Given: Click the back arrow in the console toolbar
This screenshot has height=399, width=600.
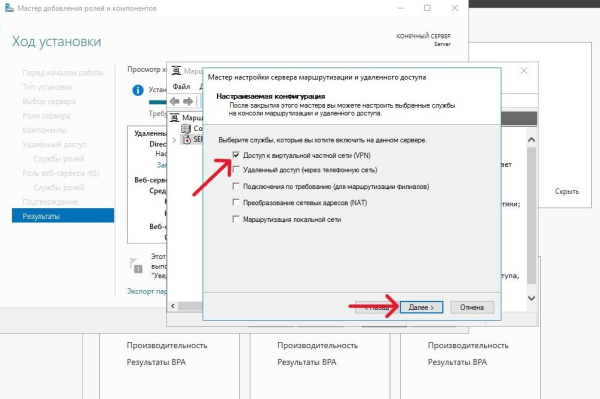Looking at the screenshot, I should (175, 101).
